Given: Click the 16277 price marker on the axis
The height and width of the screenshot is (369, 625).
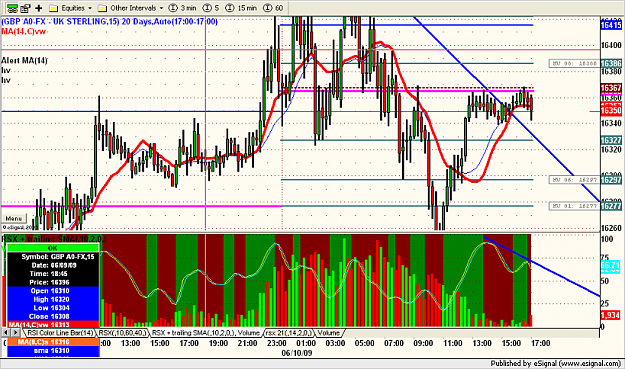Looking at the screenshot, I should (611, 206).
